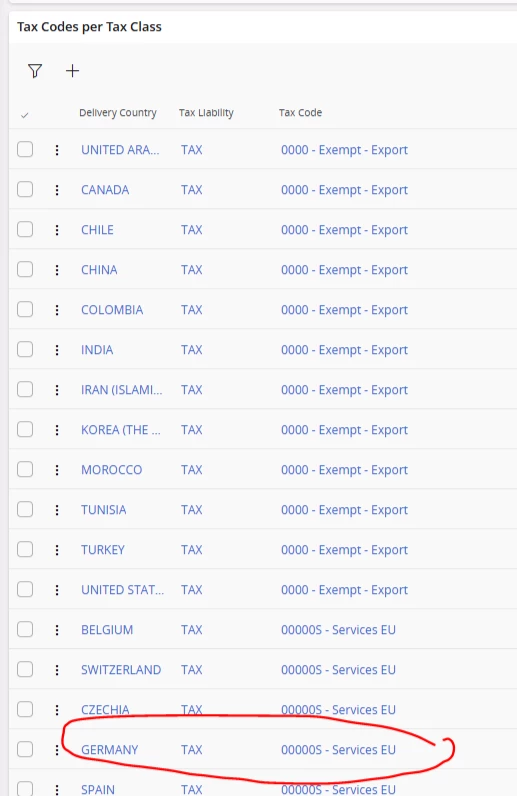Open row actions menu for MOROCCO
Viewport: 517px width, 796px height.
pyautogui.click(x=57, y=470)
